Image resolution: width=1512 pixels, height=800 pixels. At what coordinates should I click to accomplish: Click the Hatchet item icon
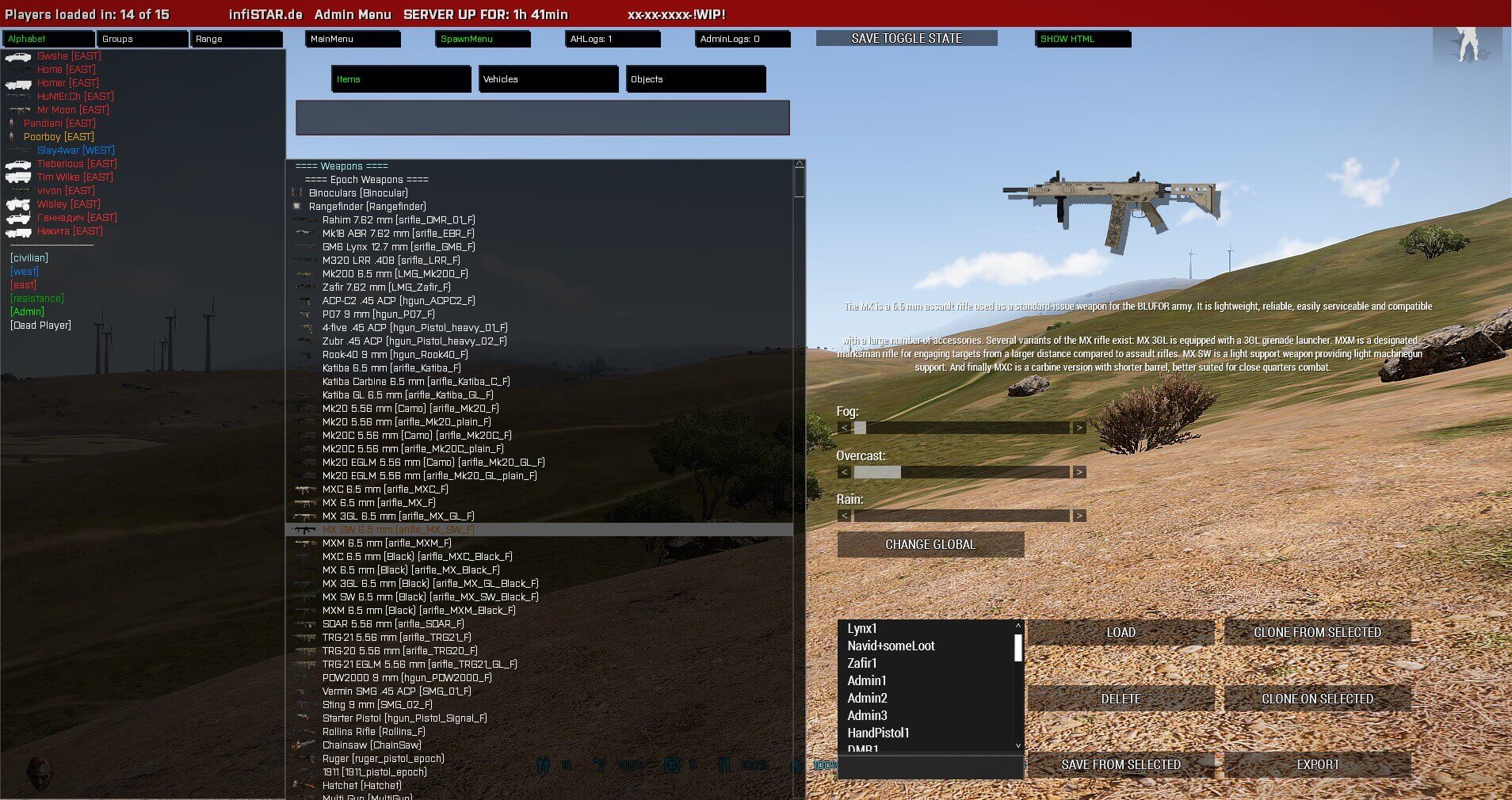pyautogui.click(x=304, y=786)
